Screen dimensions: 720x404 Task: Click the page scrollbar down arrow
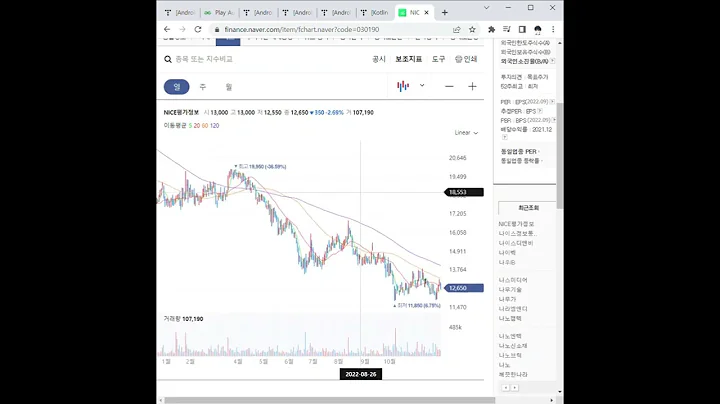click(560, 392)
